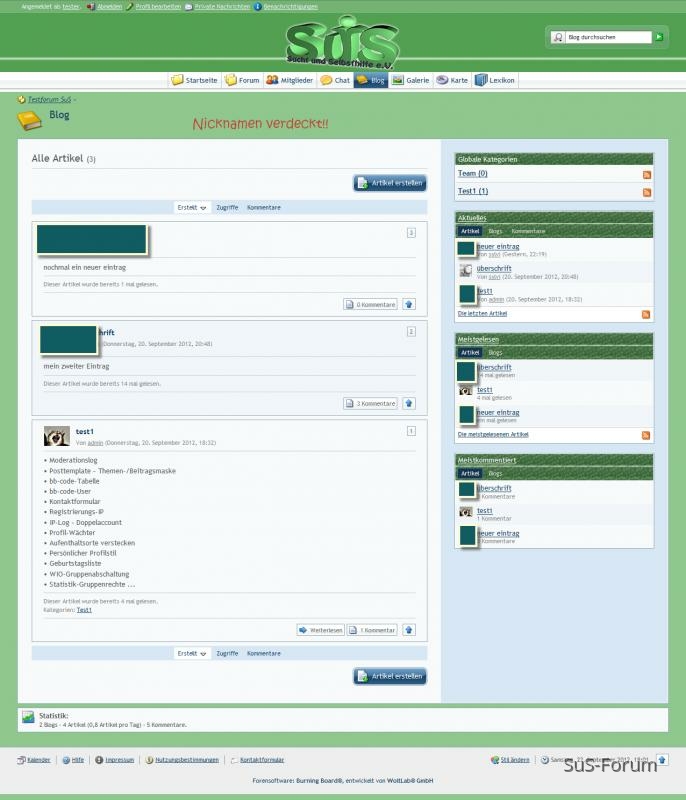The height and width of the screenshot is (800, 686).
Task: Expand the top Erstellt sort dropdown
Action: 192,207
